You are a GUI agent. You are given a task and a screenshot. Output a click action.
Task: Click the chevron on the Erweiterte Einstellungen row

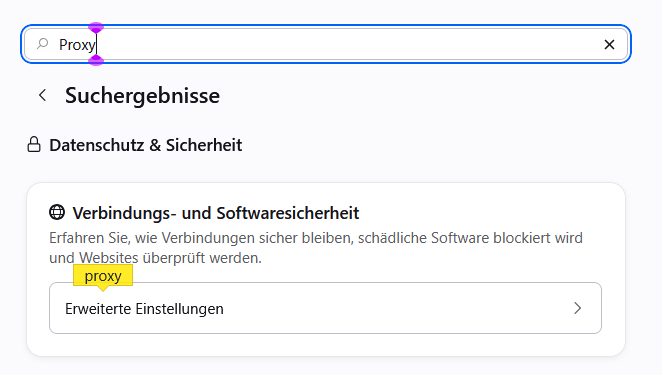pyautogui.click(x=578, y=308)
